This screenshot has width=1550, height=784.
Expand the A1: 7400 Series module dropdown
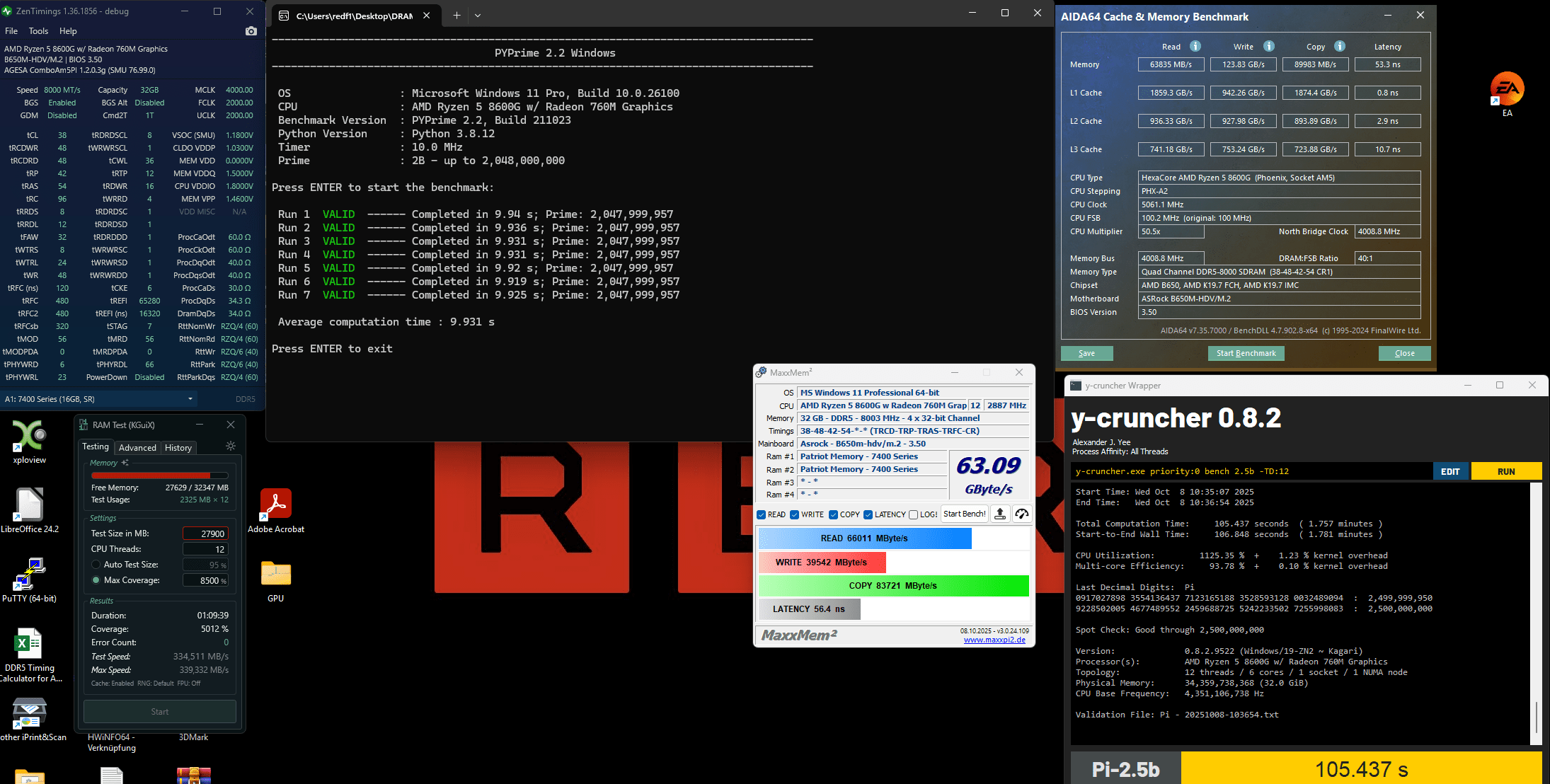(190, 399)
